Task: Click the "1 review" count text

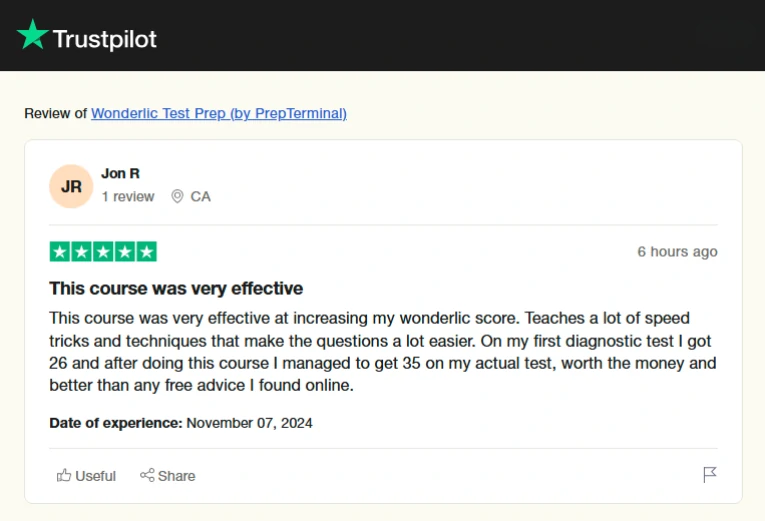Action: tap(128, 196)
